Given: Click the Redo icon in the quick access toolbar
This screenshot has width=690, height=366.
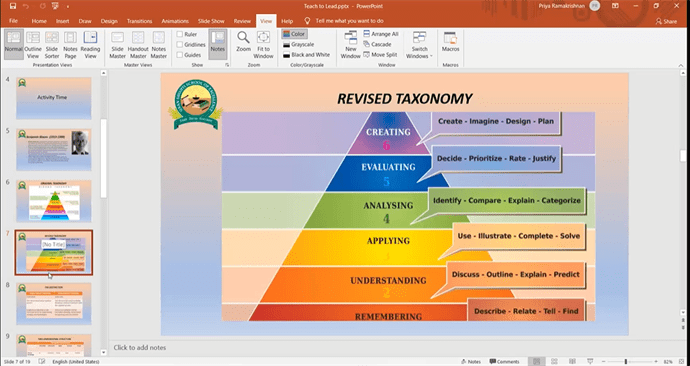Looking at the screenshot, I should click(43, 6).
